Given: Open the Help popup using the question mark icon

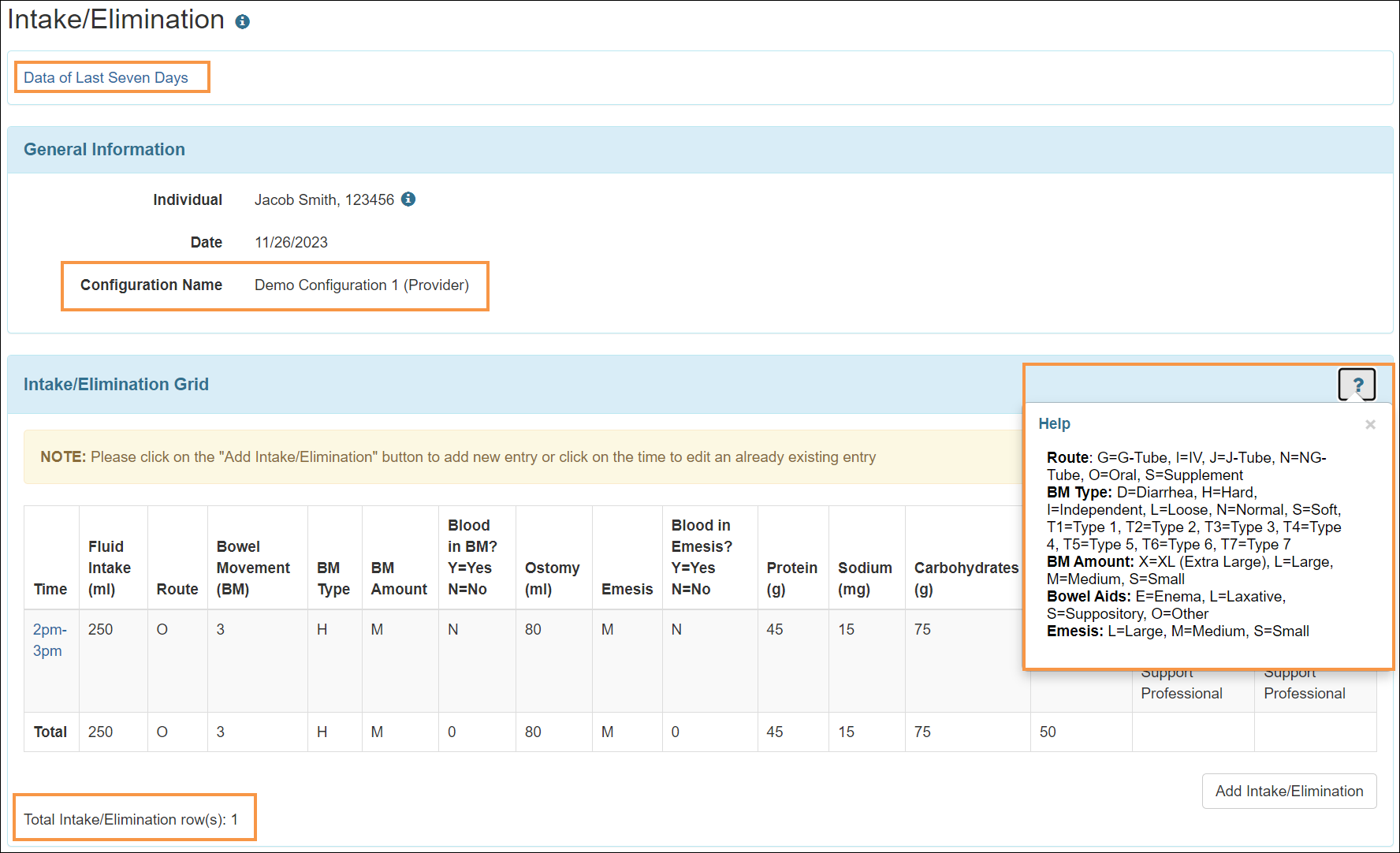Looking at the screenshot, I should 1357,384.
